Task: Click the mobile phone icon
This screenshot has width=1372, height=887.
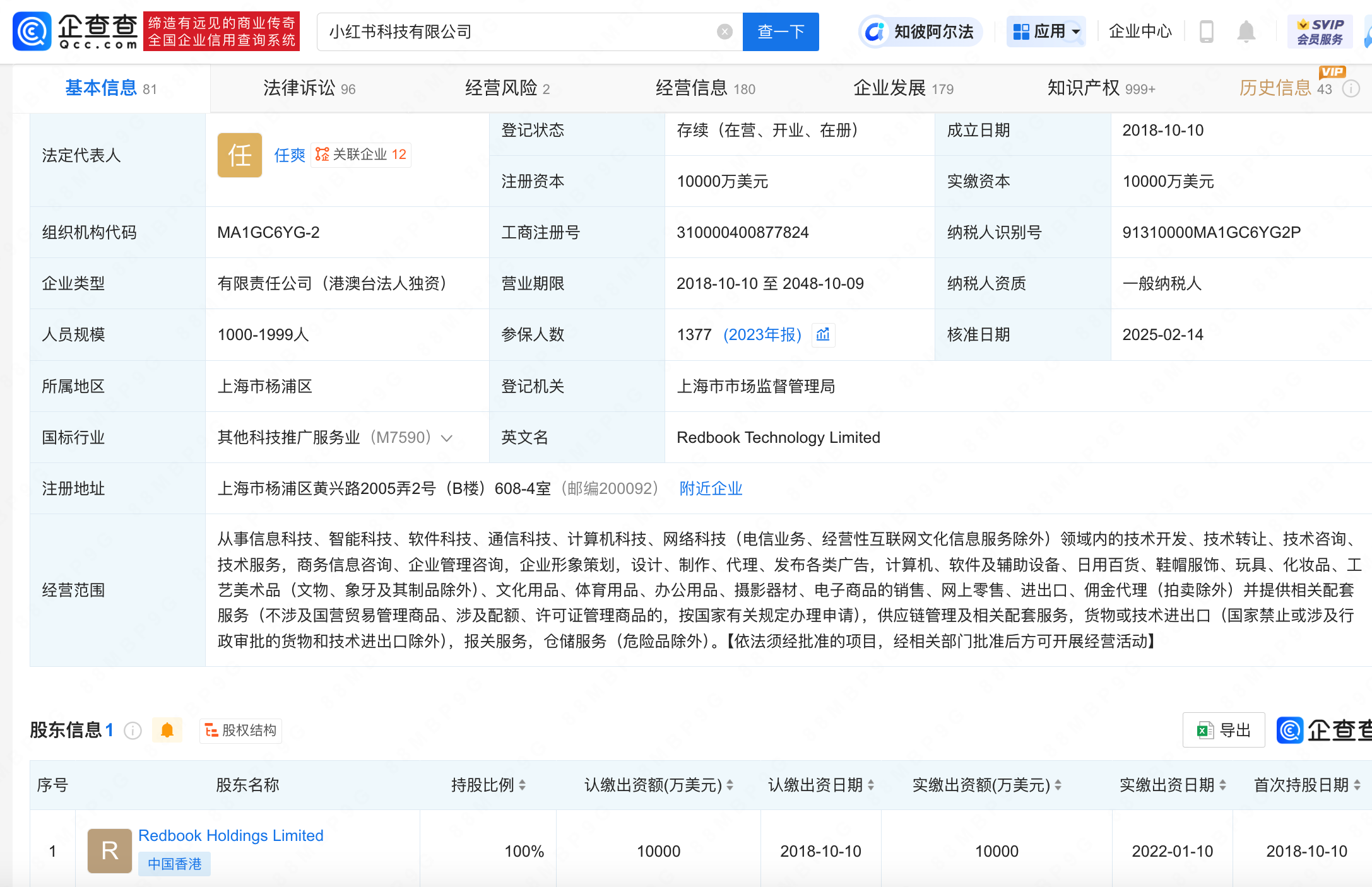Action: click(x=1206, y=32)
